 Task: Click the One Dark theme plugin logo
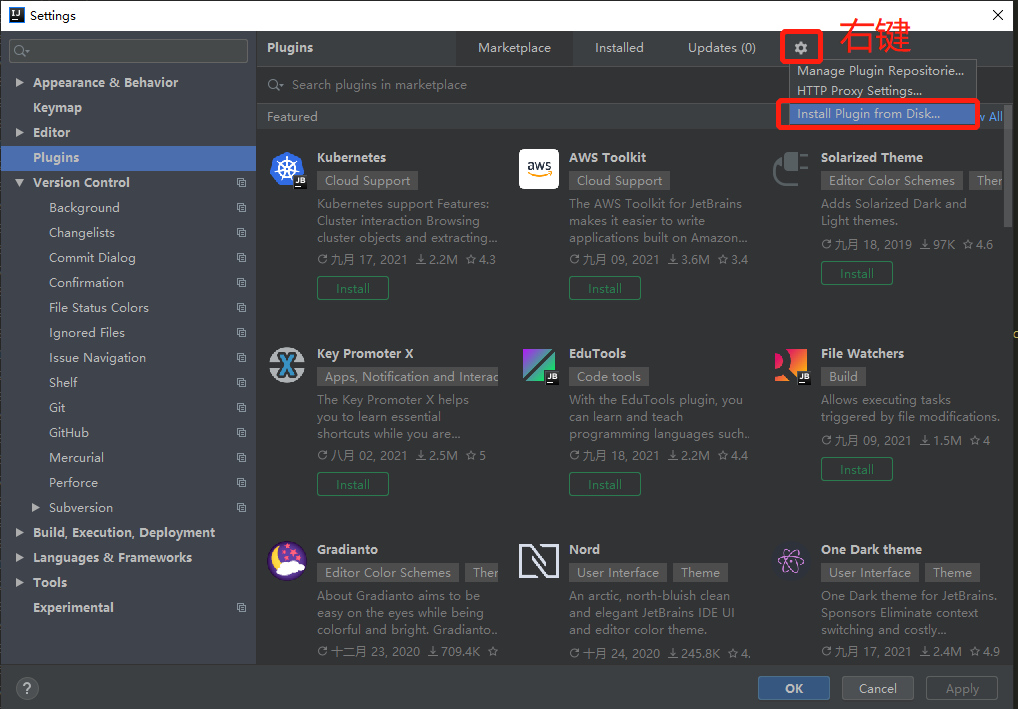pyautogui.click(x=791, y=561)
